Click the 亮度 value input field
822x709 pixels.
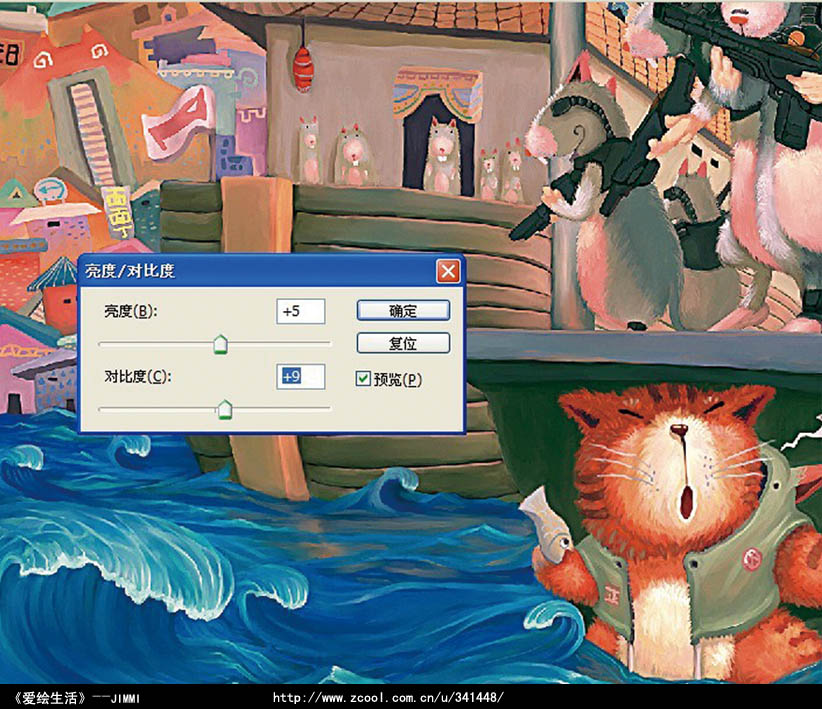pos(300,311)
